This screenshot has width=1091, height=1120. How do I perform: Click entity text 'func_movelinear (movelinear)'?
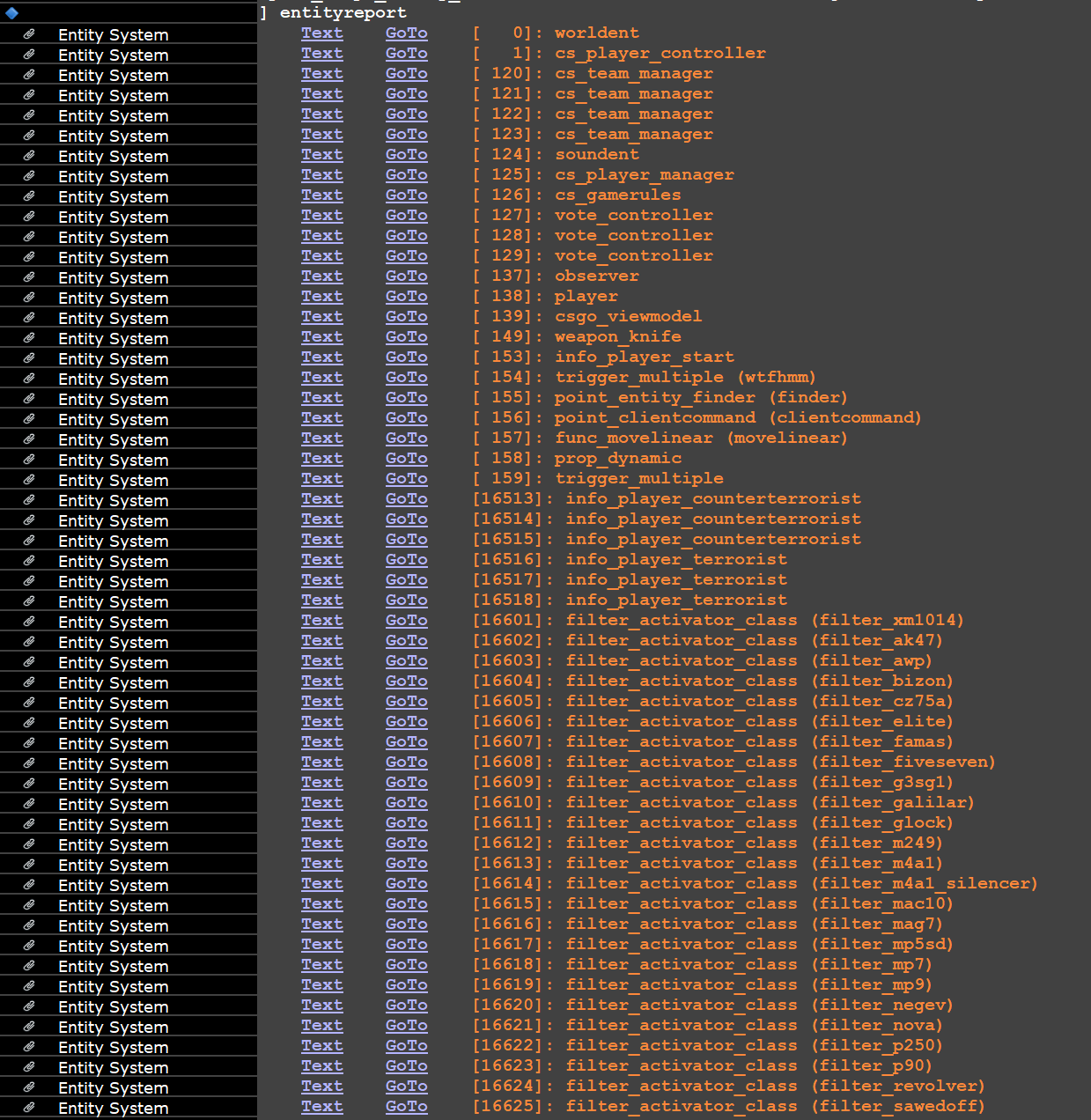point(701,438)
